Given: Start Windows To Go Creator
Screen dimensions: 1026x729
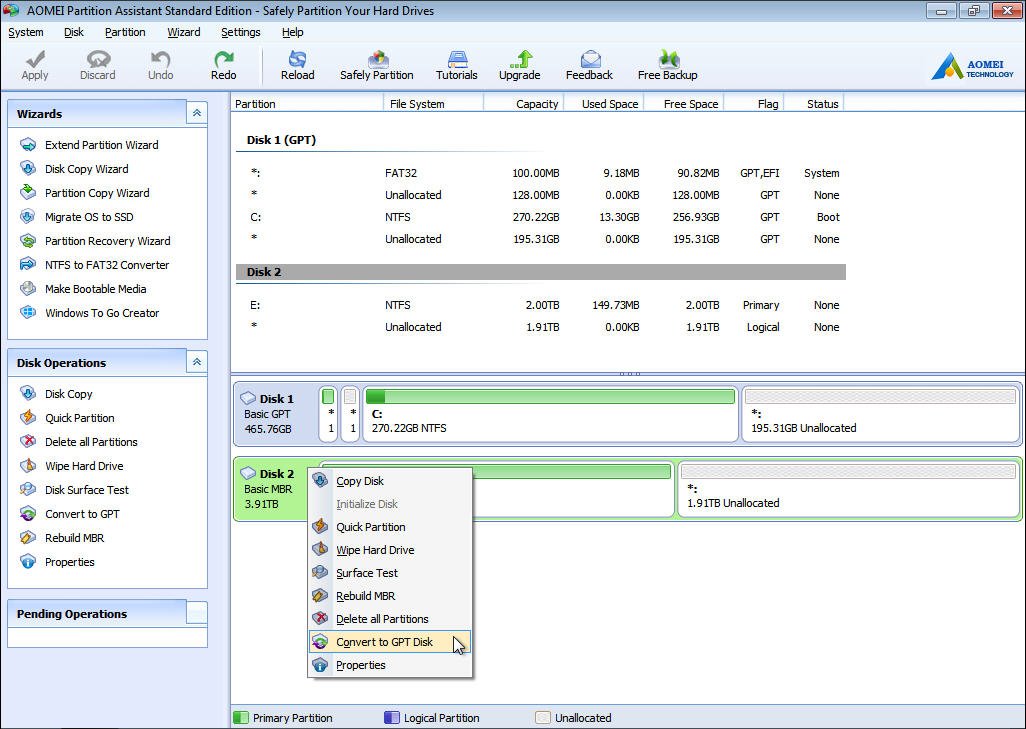Looking at the screenshot, I should (x=101, y=313).
